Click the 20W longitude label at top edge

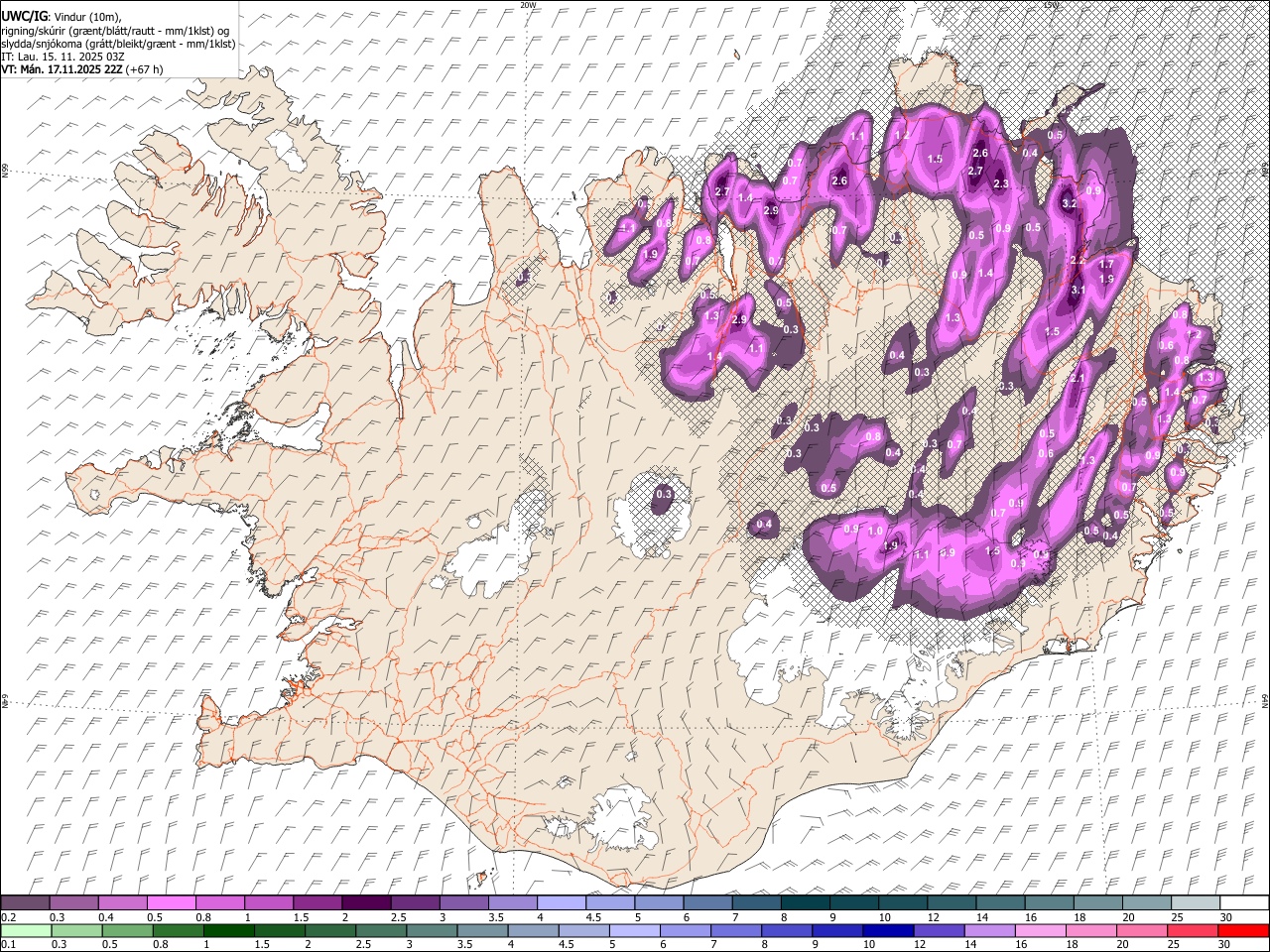pos(528,5)
